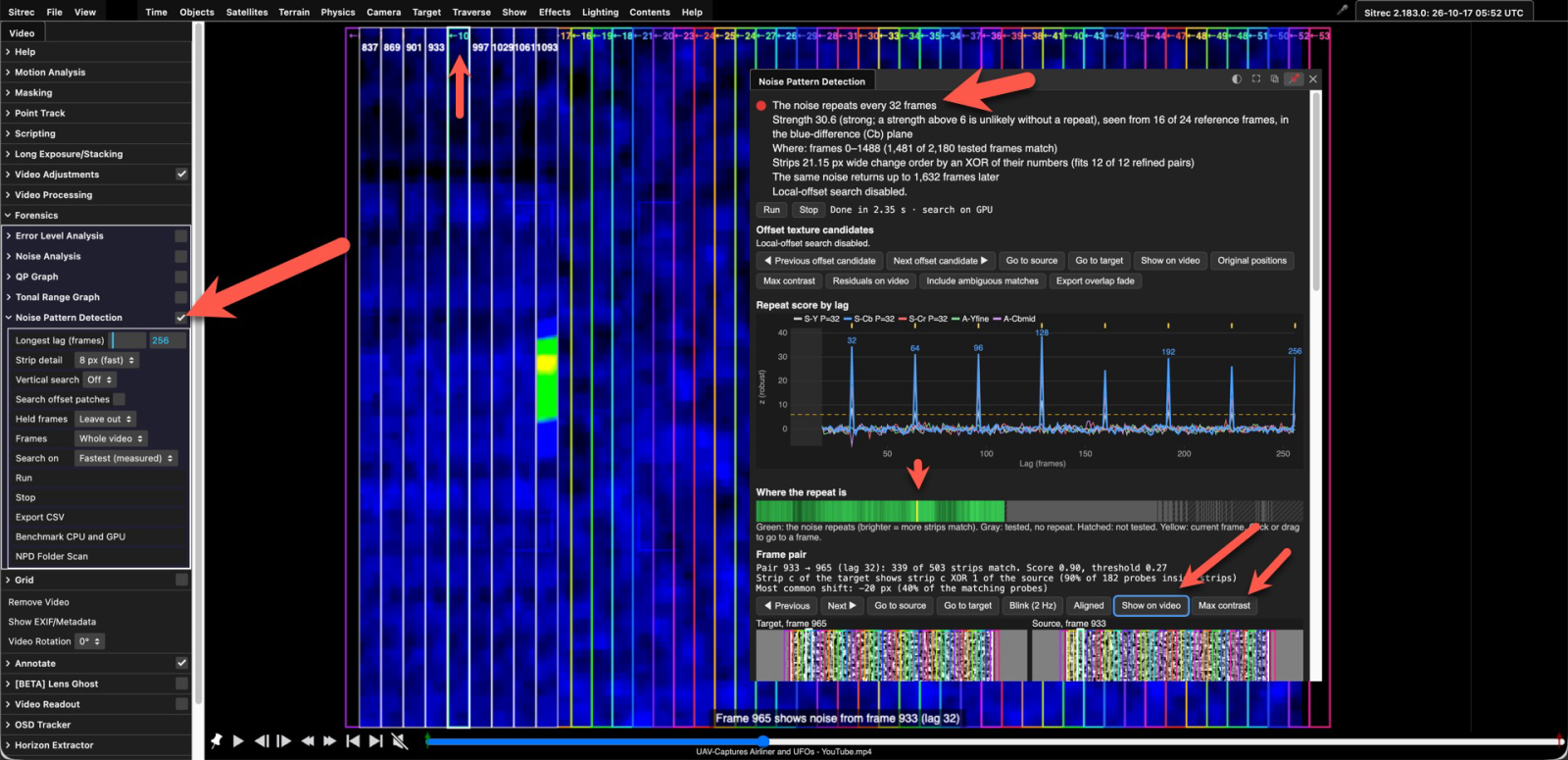The image size is (1568, 760).
Task: Start video playback with the play icon
Action: pyautogui.click(x=238, y=741)
